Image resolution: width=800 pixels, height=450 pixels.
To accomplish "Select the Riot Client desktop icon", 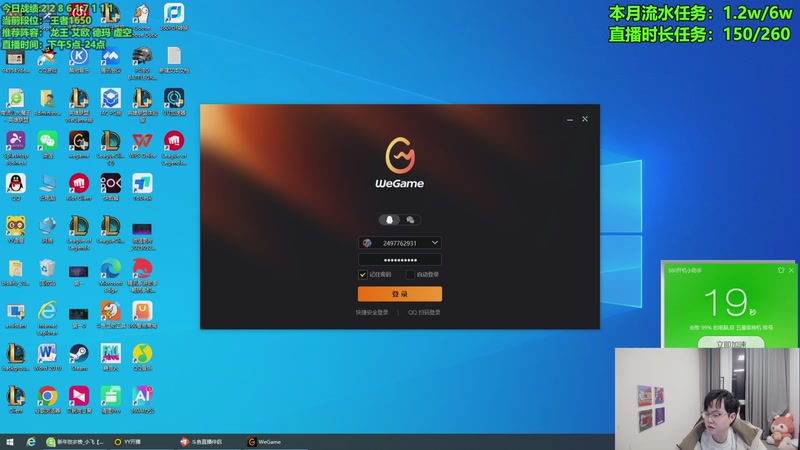I will [x=79, y=187].
